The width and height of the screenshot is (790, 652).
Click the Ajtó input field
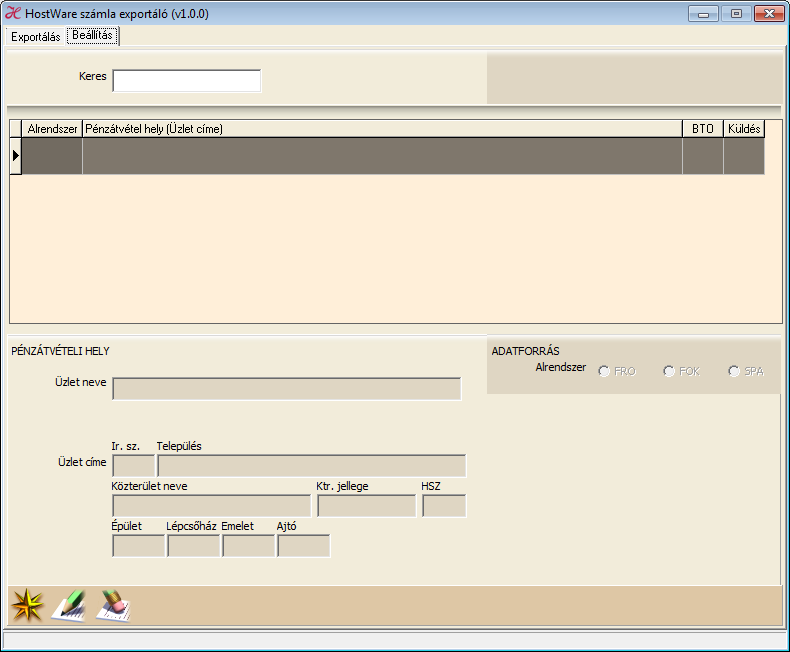[304, 546]
